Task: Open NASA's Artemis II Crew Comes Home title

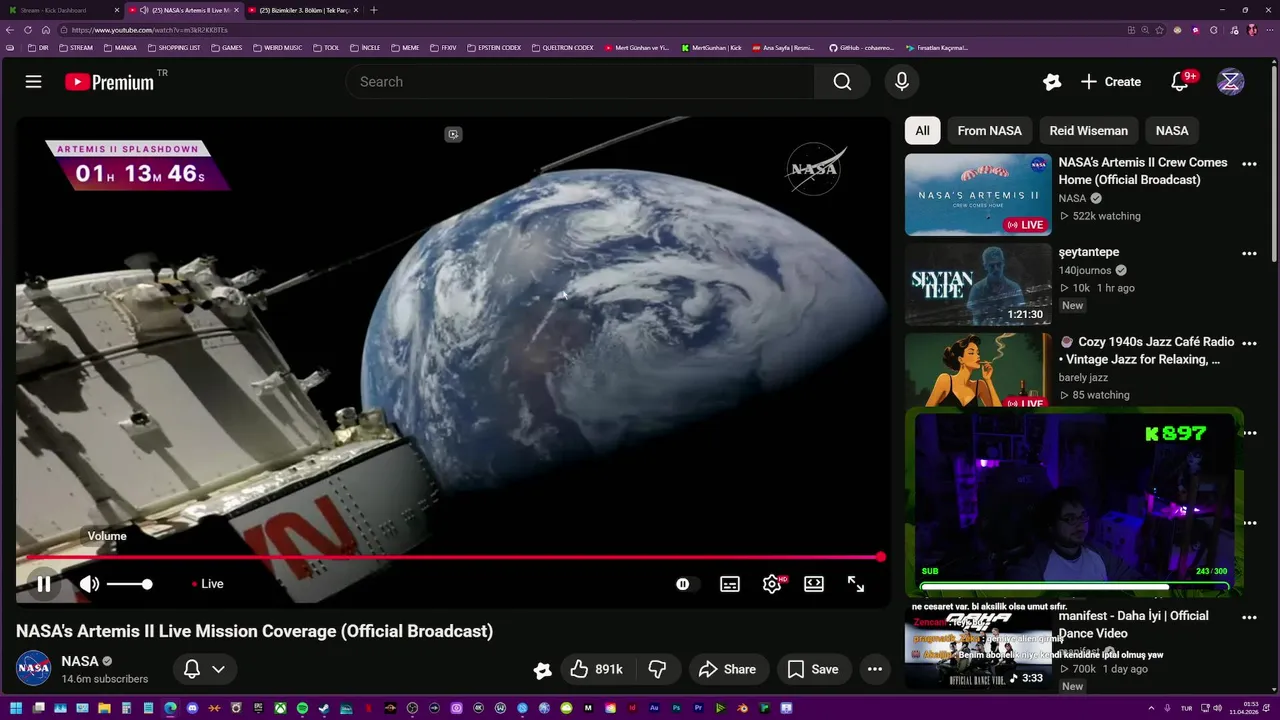Action: pyautogui.click(x=1143, y=171)
